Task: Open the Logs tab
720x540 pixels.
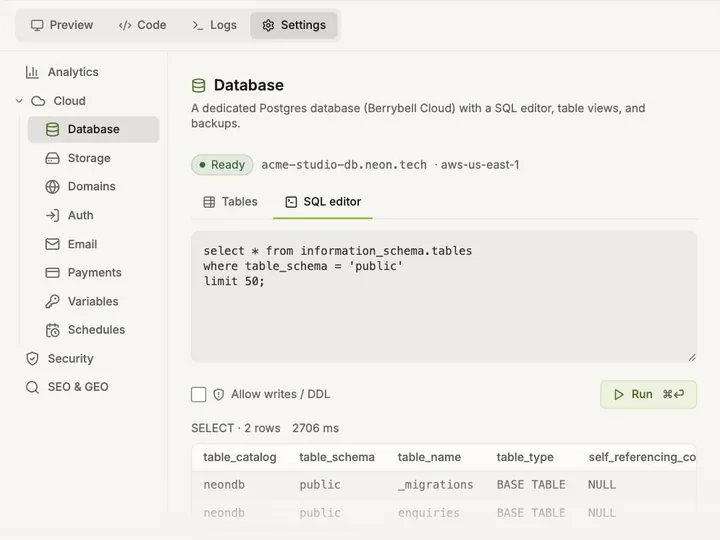Action: click(214, 25)
